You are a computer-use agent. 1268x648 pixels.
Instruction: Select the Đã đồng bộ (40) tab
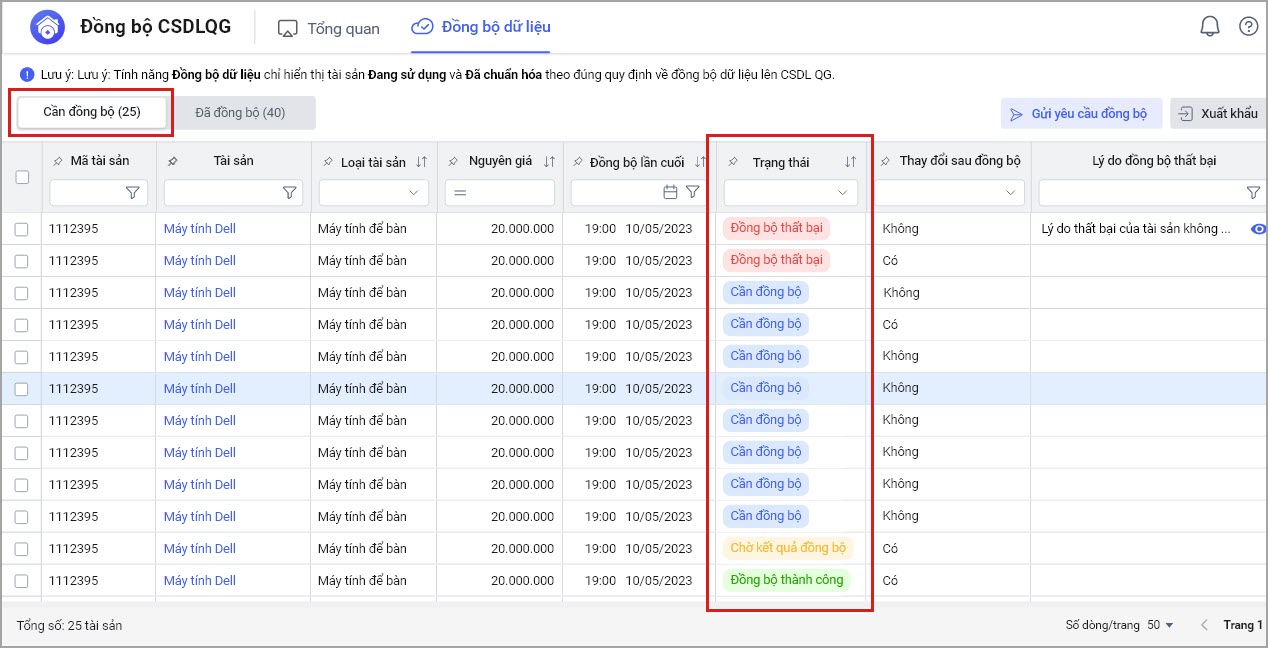pos(240,113)
